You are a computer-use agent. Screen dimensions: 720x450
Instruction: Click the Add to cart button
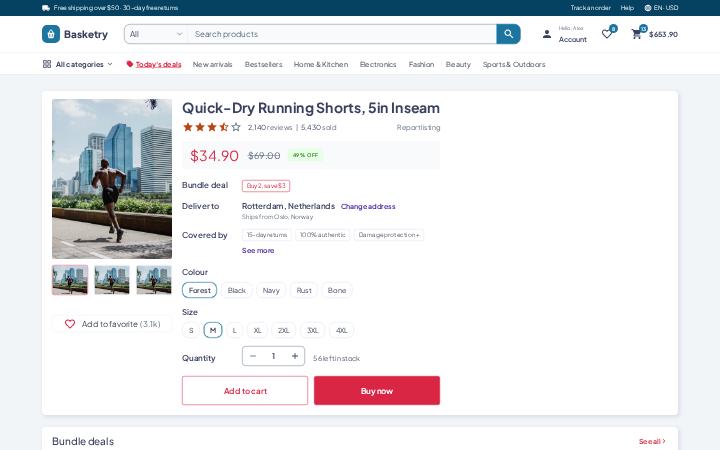click(245, 391)
